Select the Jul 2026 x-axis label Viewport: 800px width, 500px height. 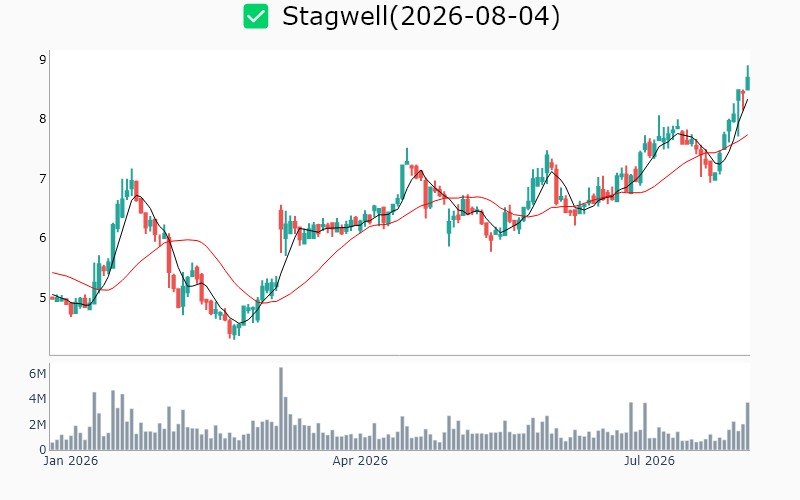(x=649, y=461)
